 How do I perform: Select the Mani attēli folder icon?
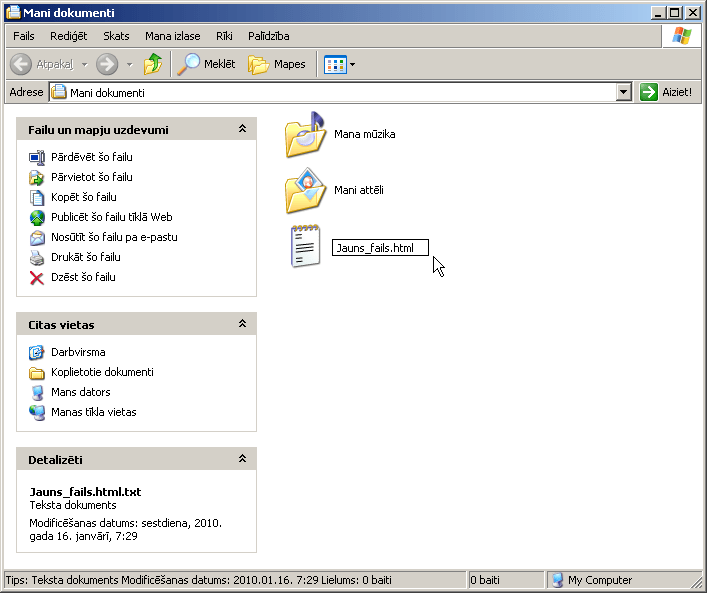click(305, 190)
